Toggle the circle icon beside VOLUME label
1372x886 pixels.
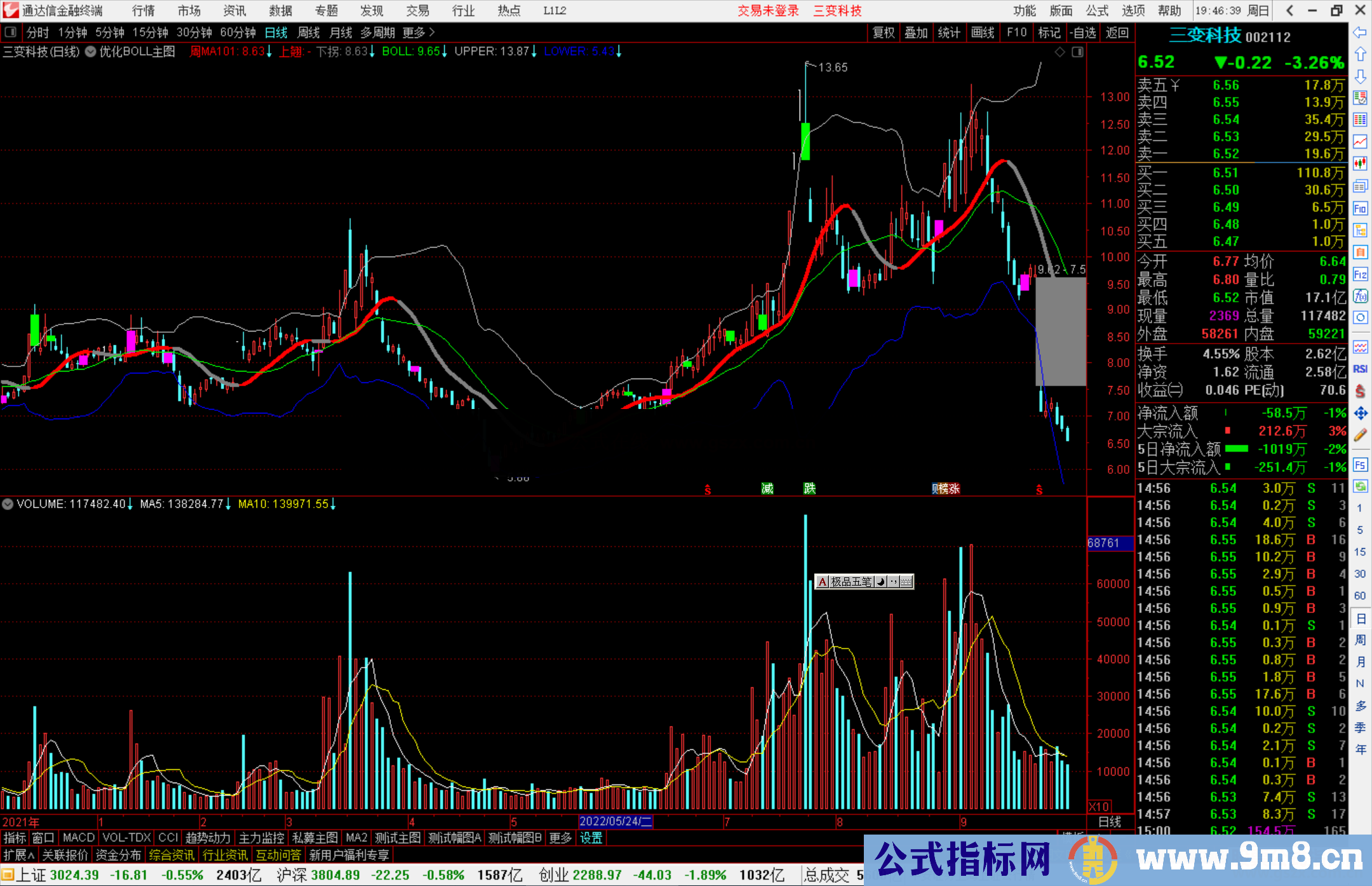tap(8, 504)
